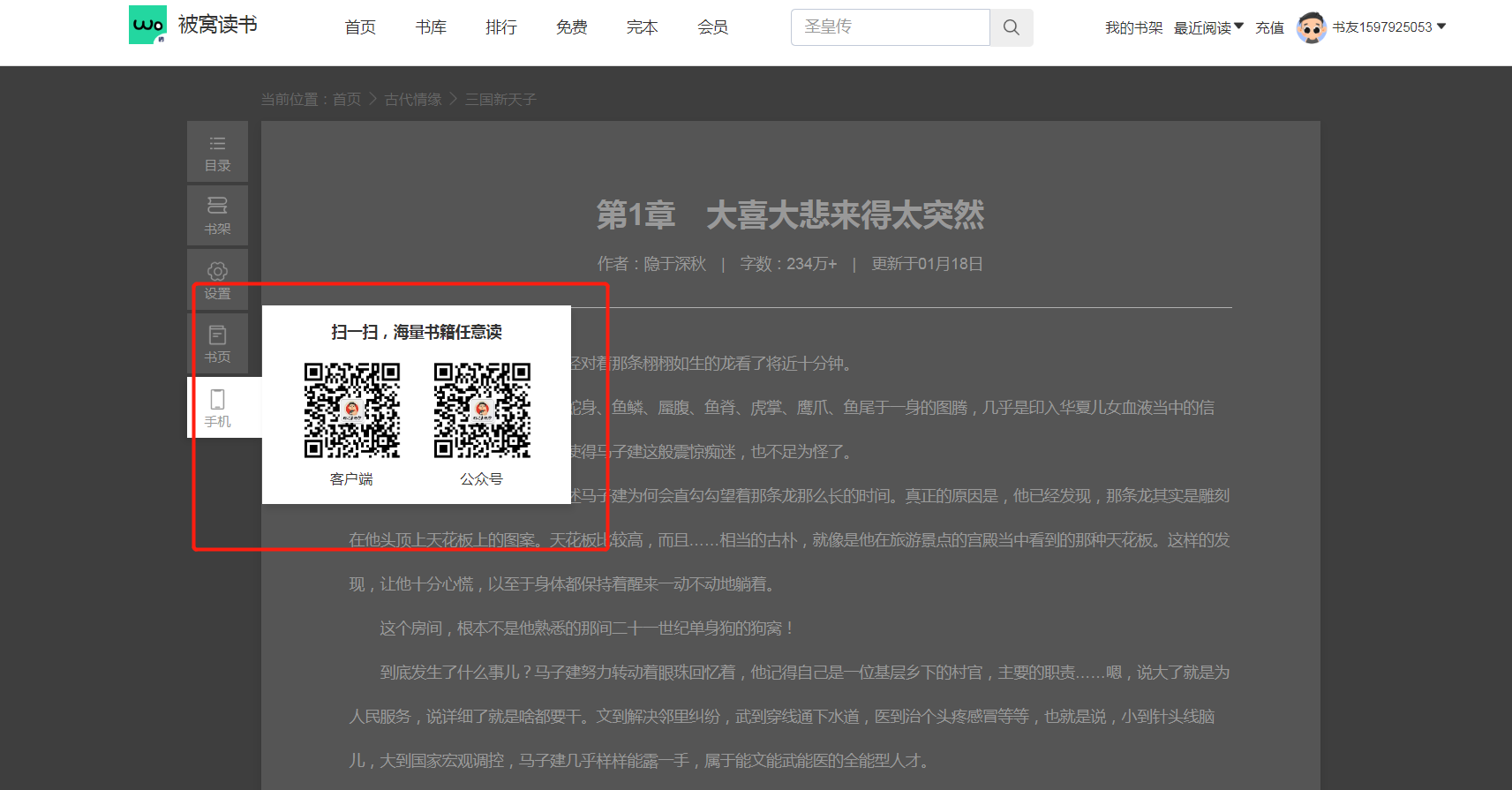
Task: Open the 会员 membership menu item
Action: tap(713, 27)
